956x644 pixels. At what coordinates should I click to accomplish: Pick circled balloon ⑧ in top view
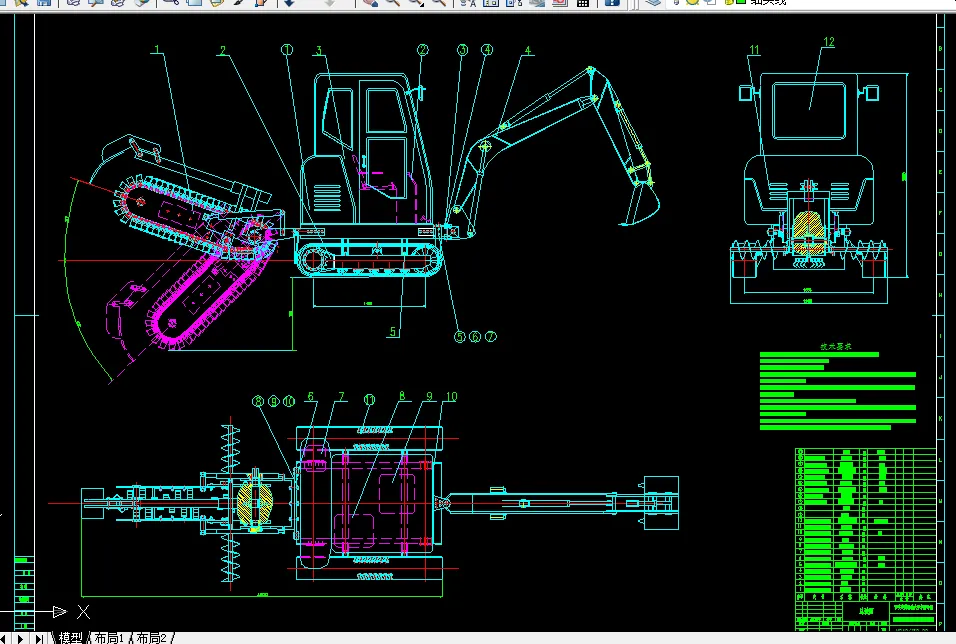[x=259, y=401]
